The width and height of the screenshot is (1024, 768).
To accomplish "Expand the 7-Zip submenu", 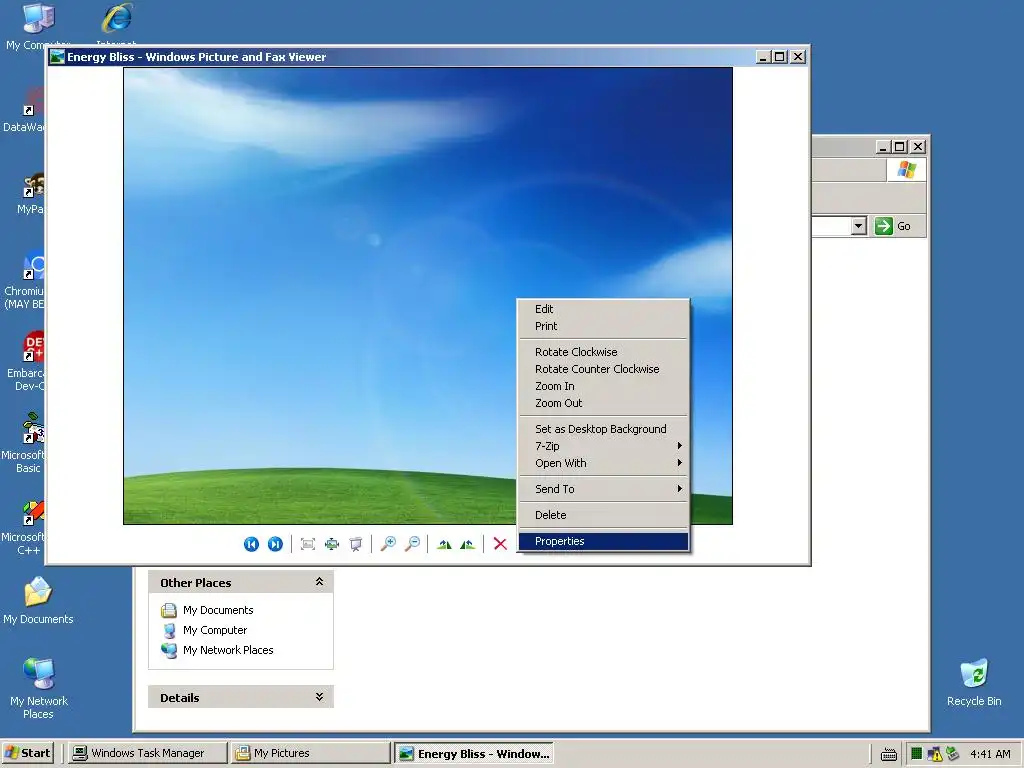I will (603, 446).
